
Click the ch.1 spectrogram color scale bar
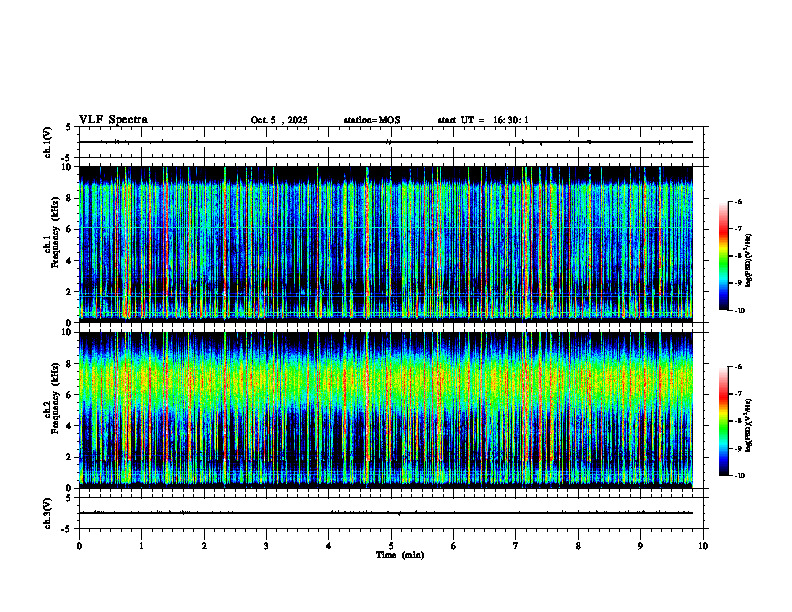click(723, 256)
